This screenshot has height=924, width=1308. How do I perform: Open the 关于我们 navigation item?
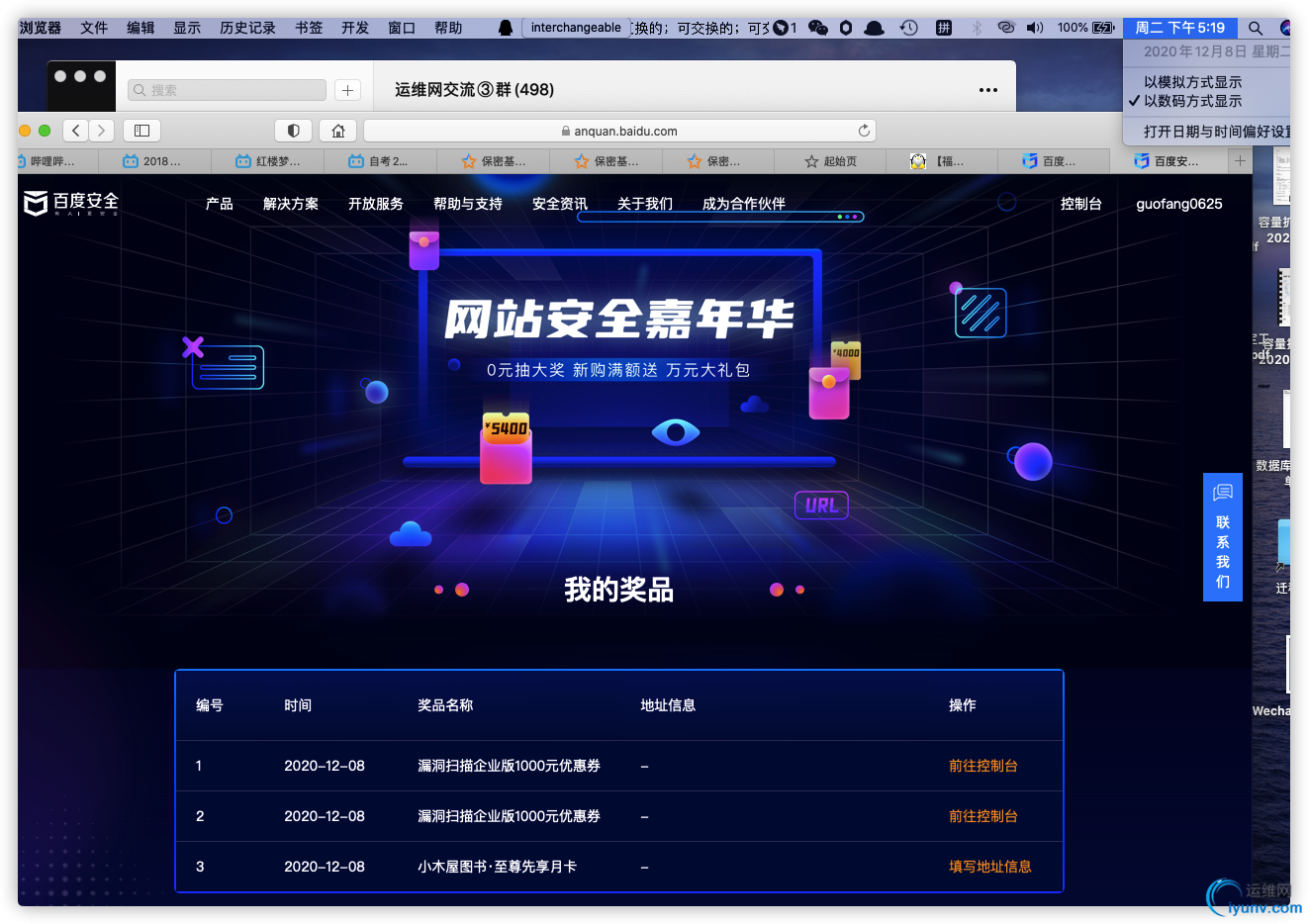(645, 204)
